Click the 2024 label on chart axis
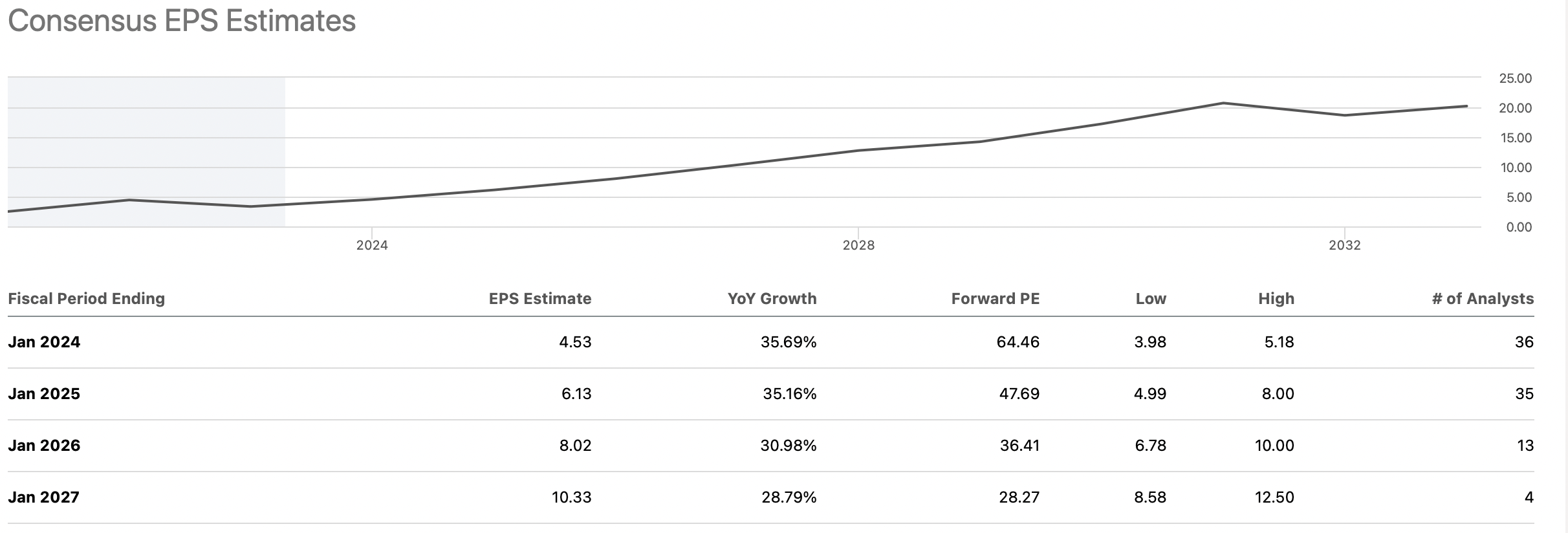This screenshot has width=1568, height=533. coord(372,245)
